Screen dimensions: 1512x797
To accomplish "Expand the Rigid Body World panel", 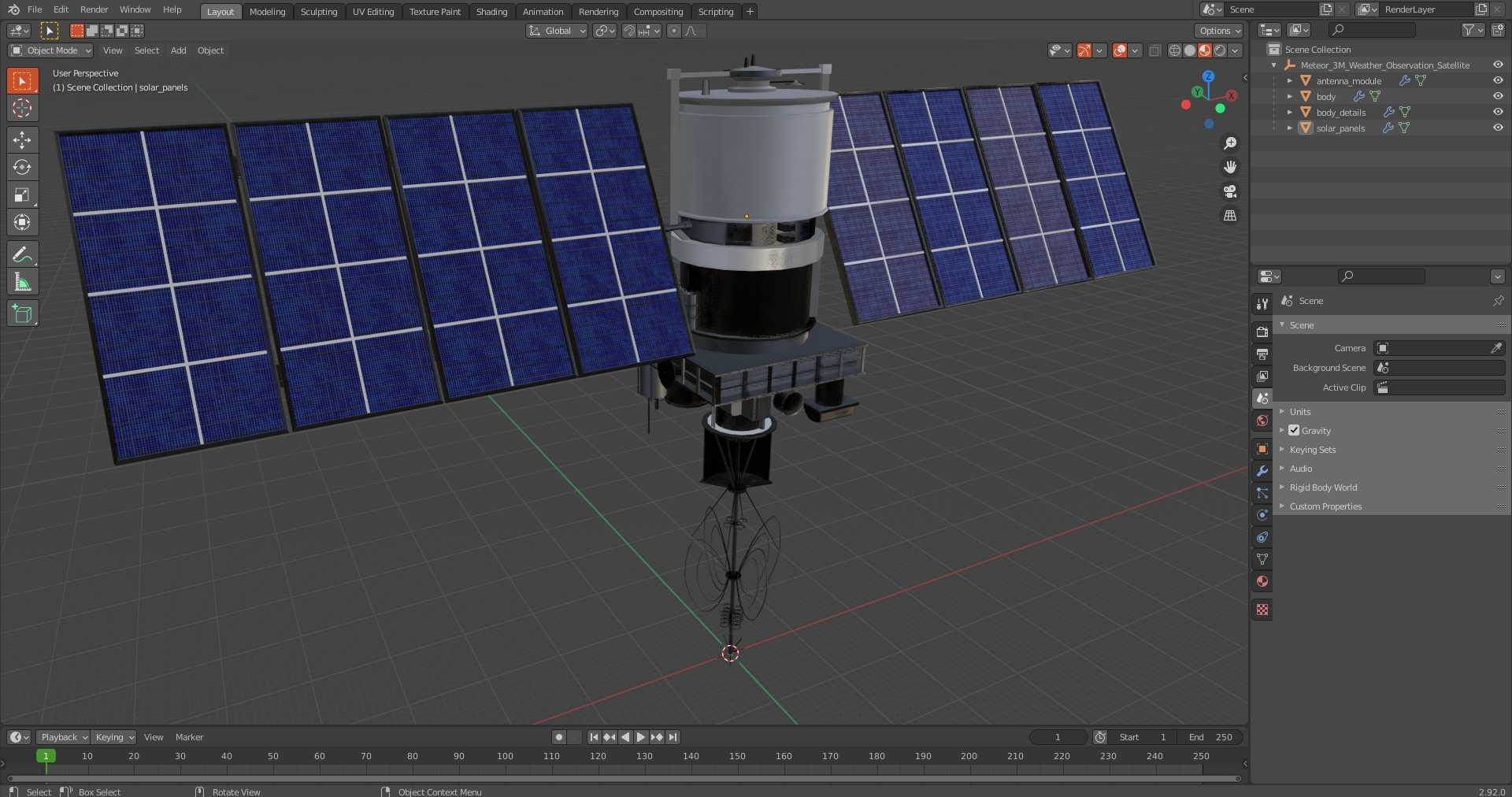I will click(1323, 487).
